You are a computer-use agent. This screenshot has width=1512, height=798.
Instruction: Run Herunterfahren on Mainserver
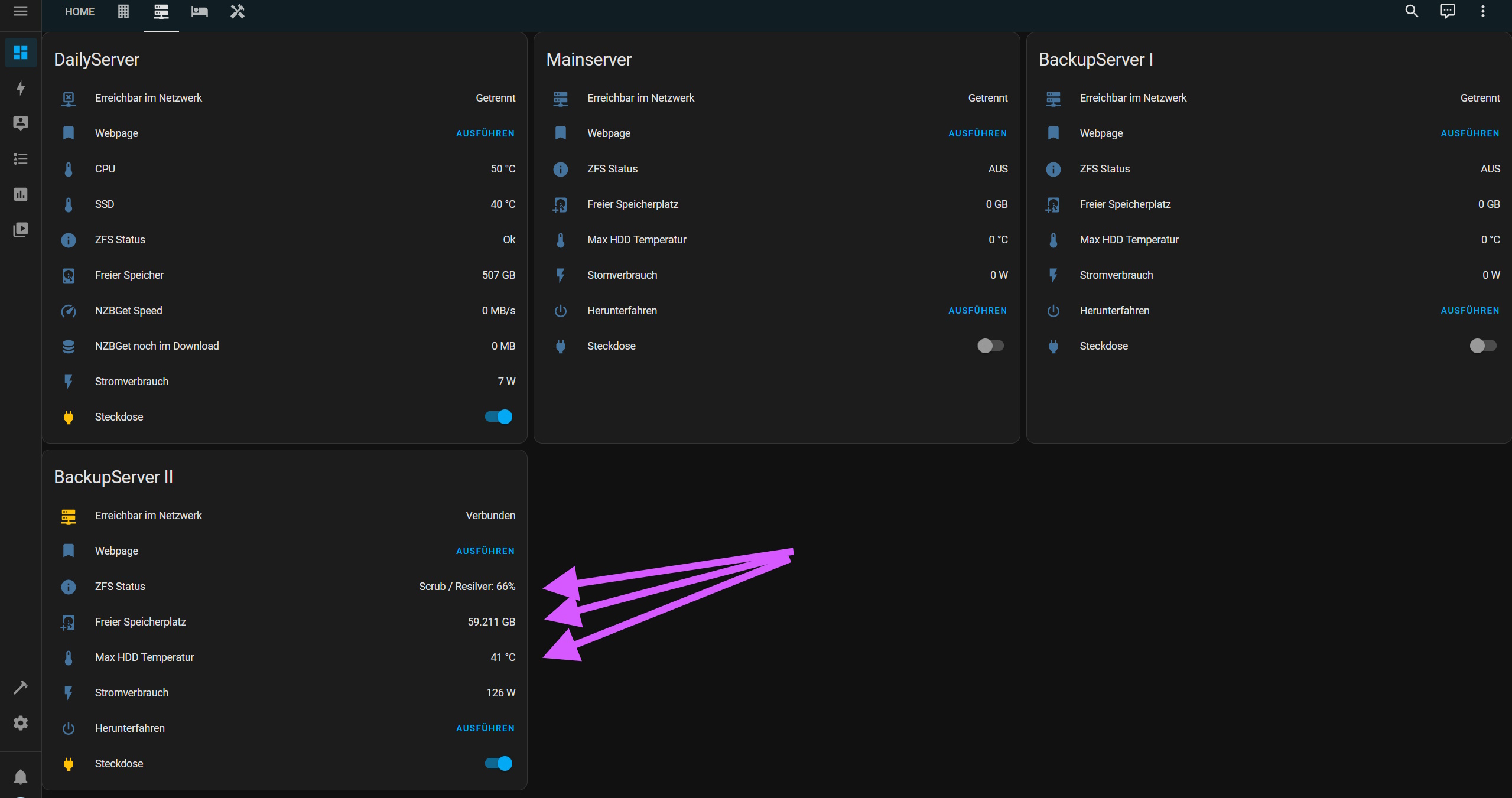[x=977, y=310]
